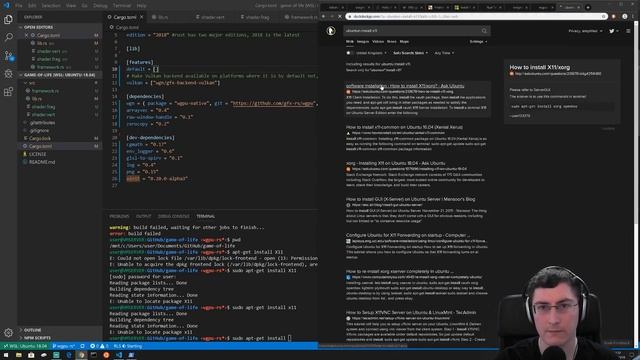This screenshot has height=360, width=640.
Task: Open 'How to install x11-common on Ubuntu 16.04' result
Action: pyautogui.click(x=404, y=127)
